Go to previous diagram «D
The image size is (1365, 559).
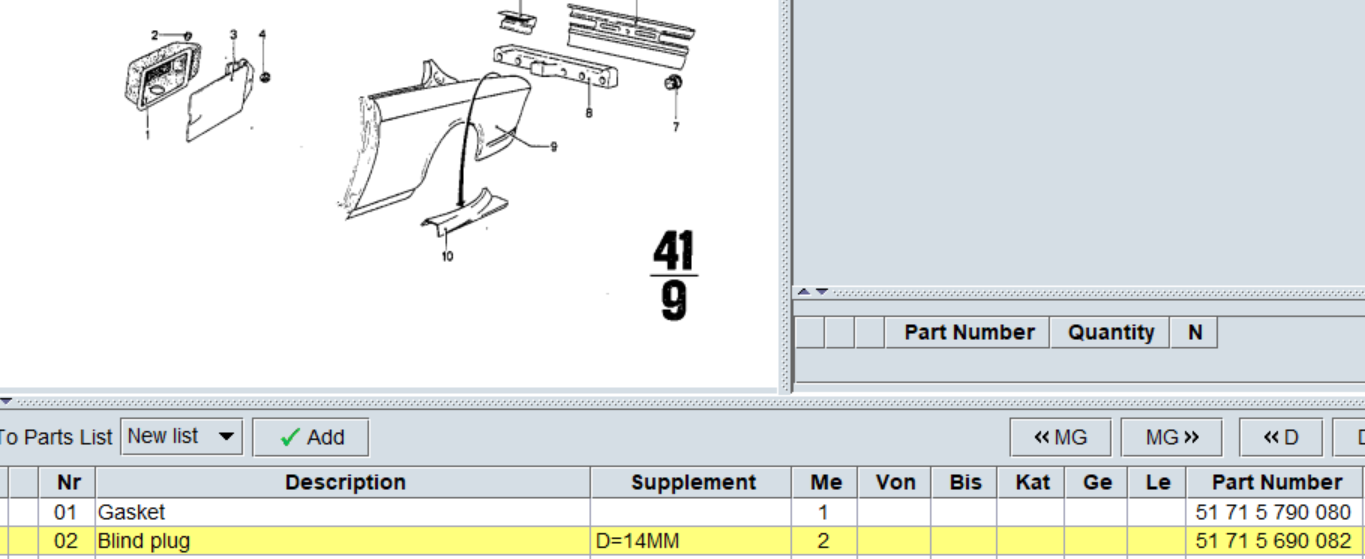point(1281,437)
